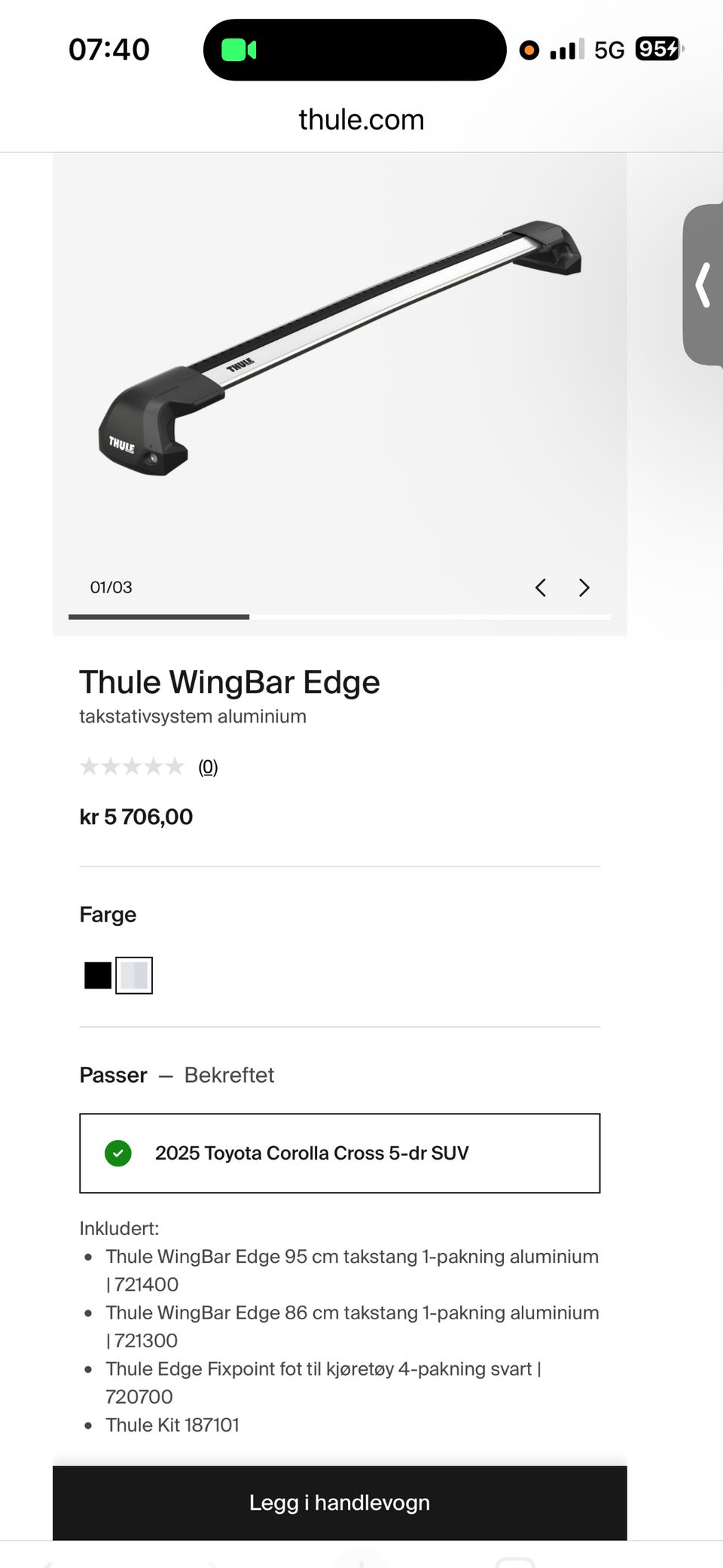
Task: Tap the battery level indicator
Action: pos(659,49)
